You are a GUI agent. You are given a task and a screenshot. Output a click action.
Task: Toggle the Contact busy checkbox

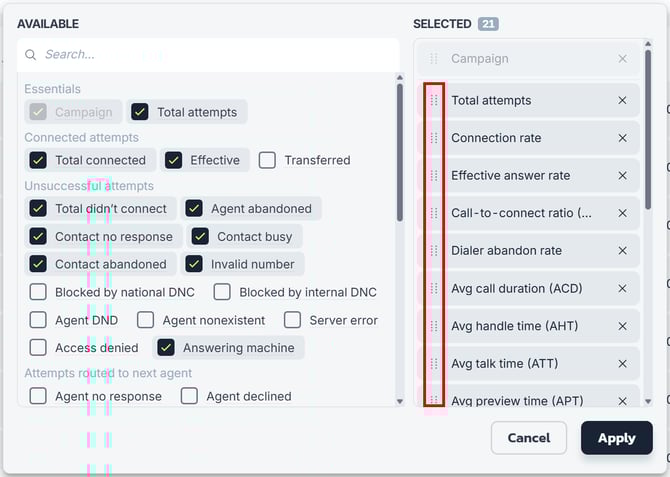pyautogui.click(x=200, y=236)
